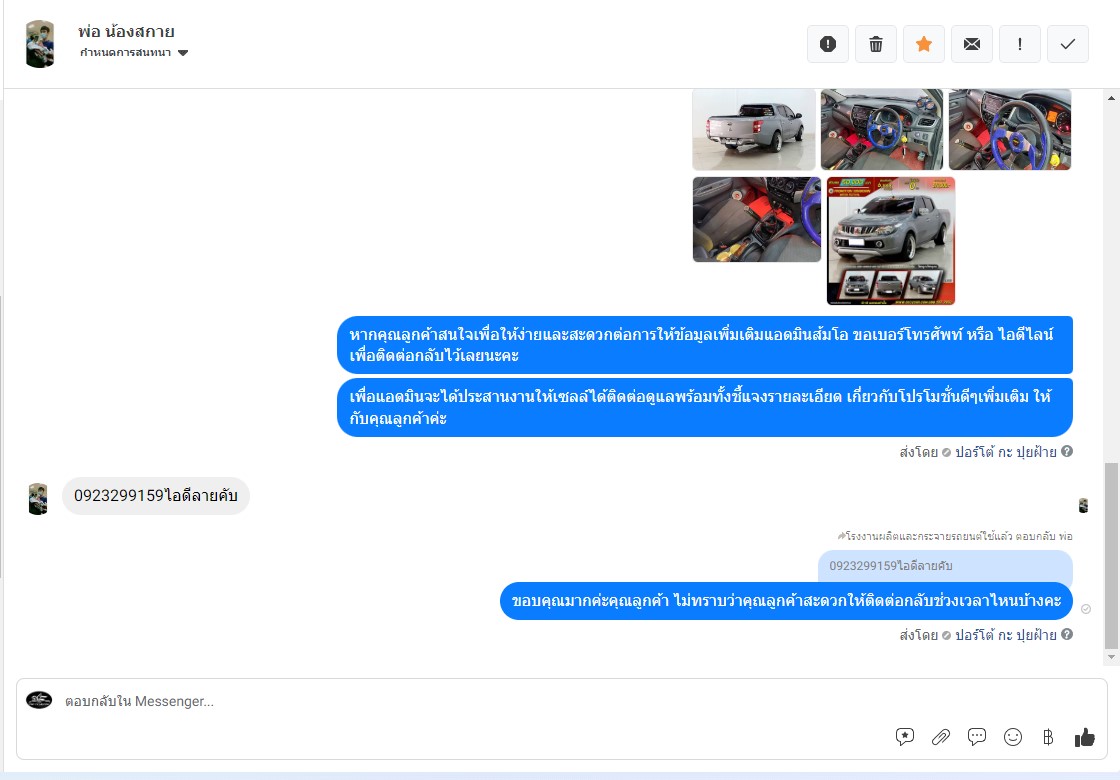1120x780 pixels.
Task: Send a thumbs-up like
Action: (x=1084, y=737)
